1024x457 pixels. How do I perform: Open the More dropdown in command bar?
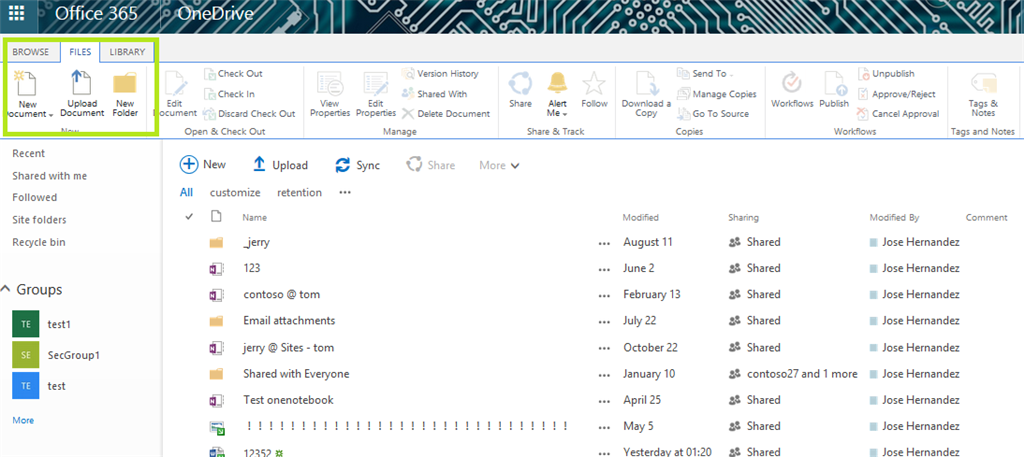click(x=500, y=166)
